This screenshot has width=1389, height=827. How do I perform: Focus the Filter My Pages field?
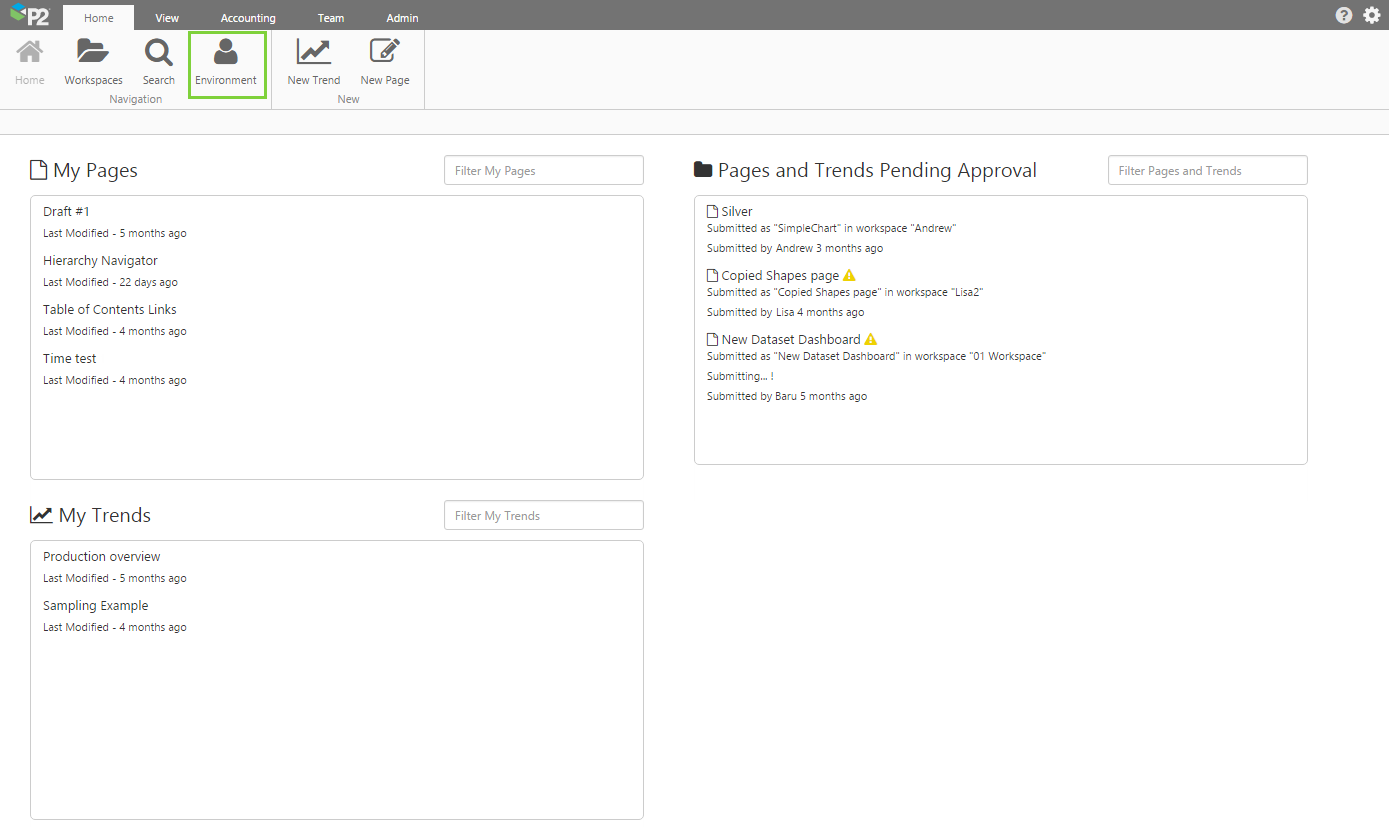(x=544, y=171)
